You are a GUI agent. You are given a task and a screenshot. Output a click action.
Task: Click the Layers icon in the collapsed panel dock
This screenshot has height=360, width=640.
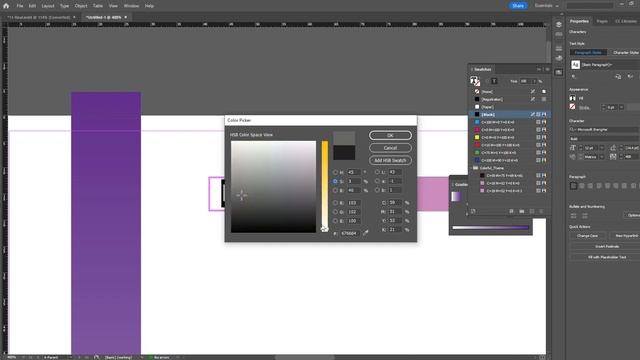point(559,24)
